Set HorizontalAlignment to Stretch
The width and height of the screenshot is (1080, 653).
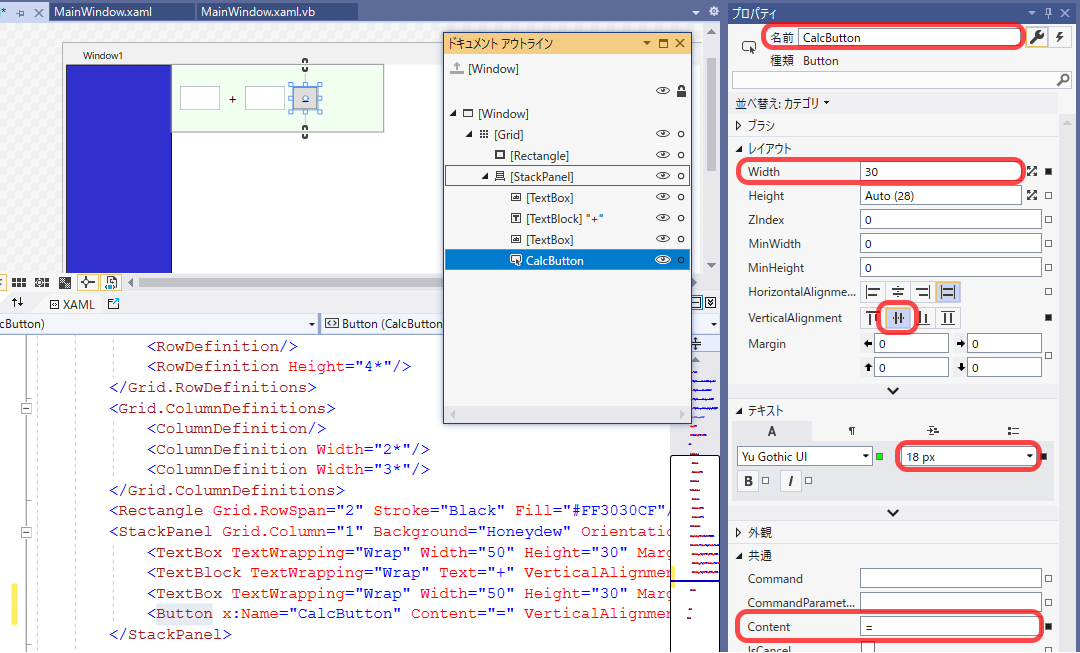(x=948, y=292)
